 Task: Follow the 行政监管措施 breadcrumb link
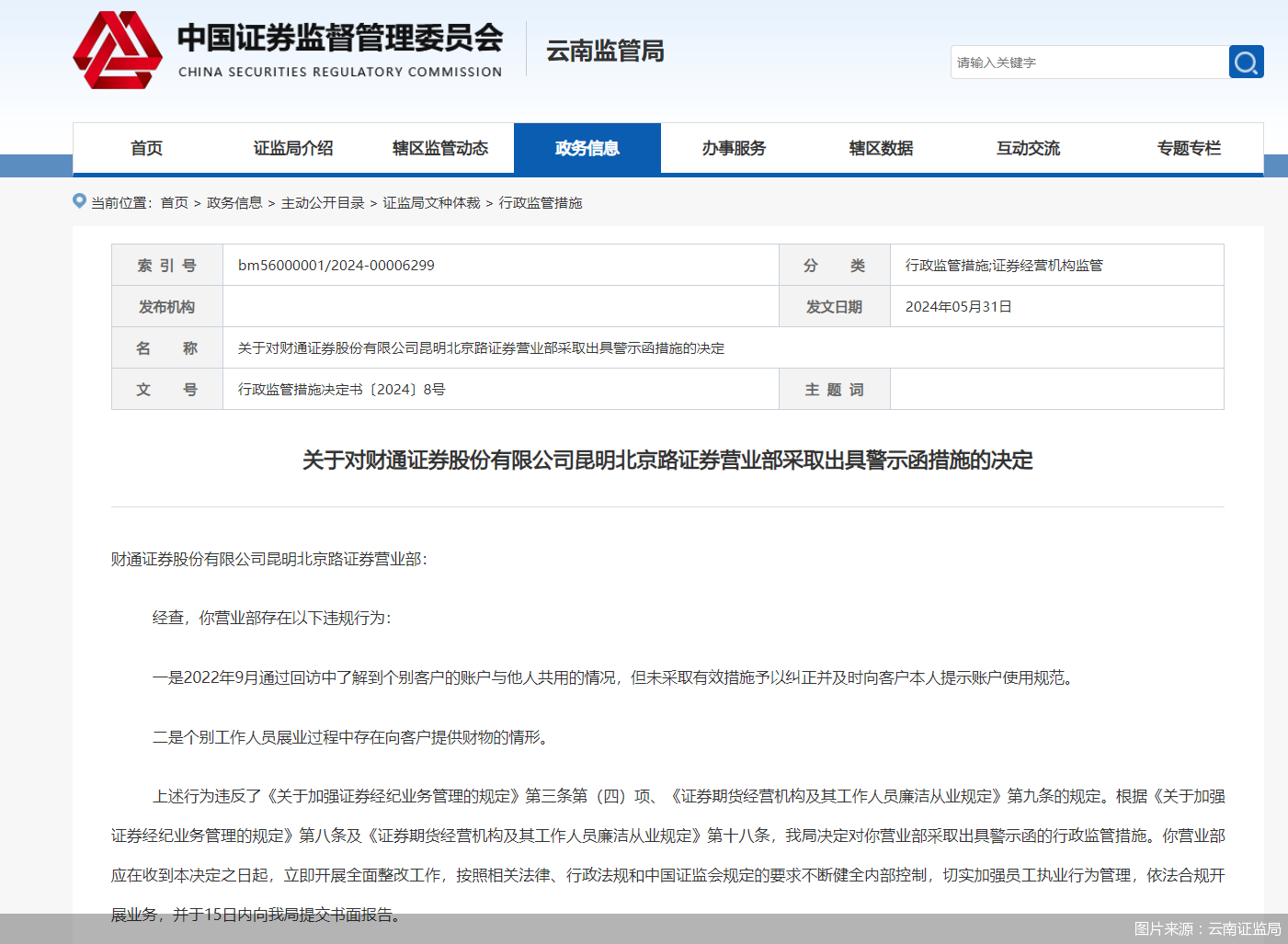point(541,202)
